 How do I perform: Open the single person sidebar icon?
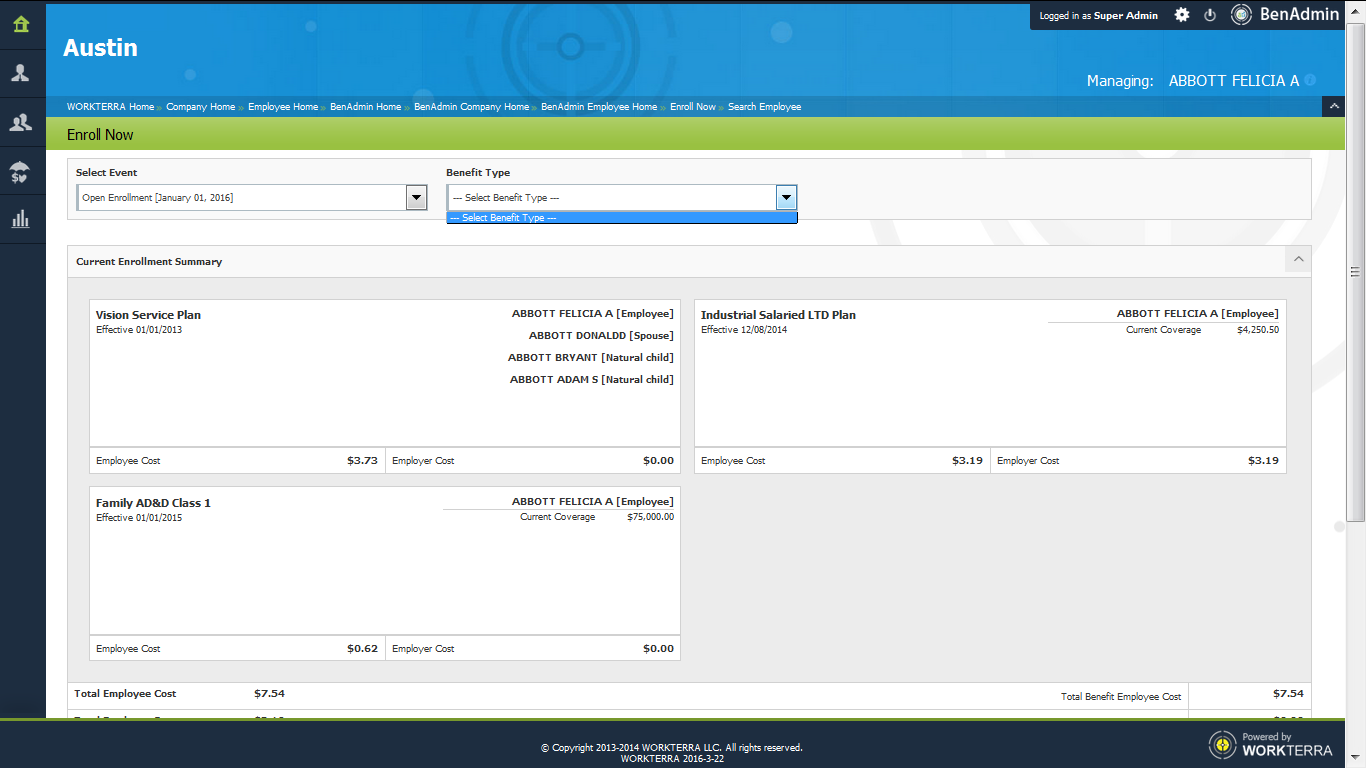[21, 73]
